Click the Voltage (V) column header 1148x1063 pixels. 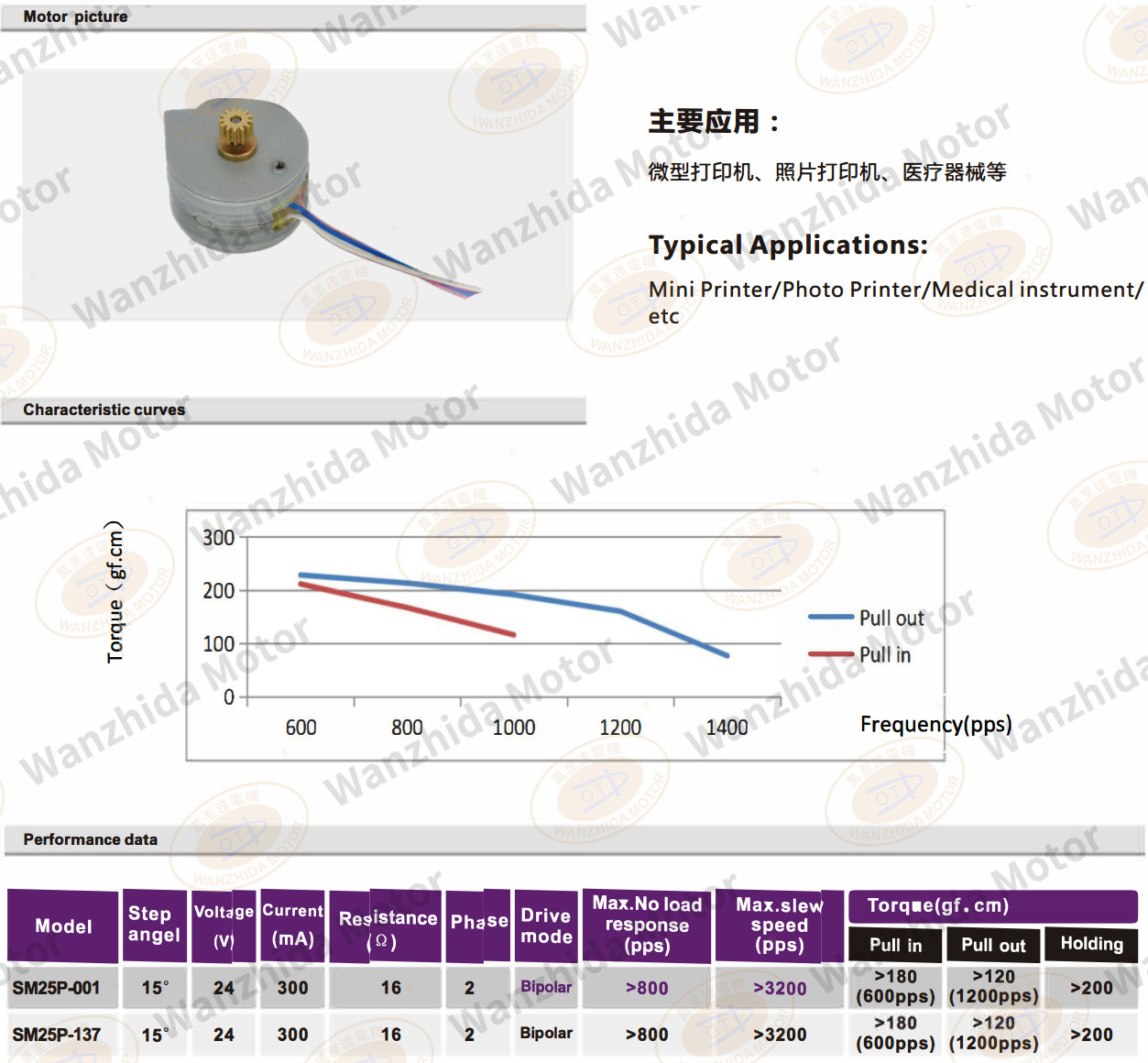click(x=224, y=926)
